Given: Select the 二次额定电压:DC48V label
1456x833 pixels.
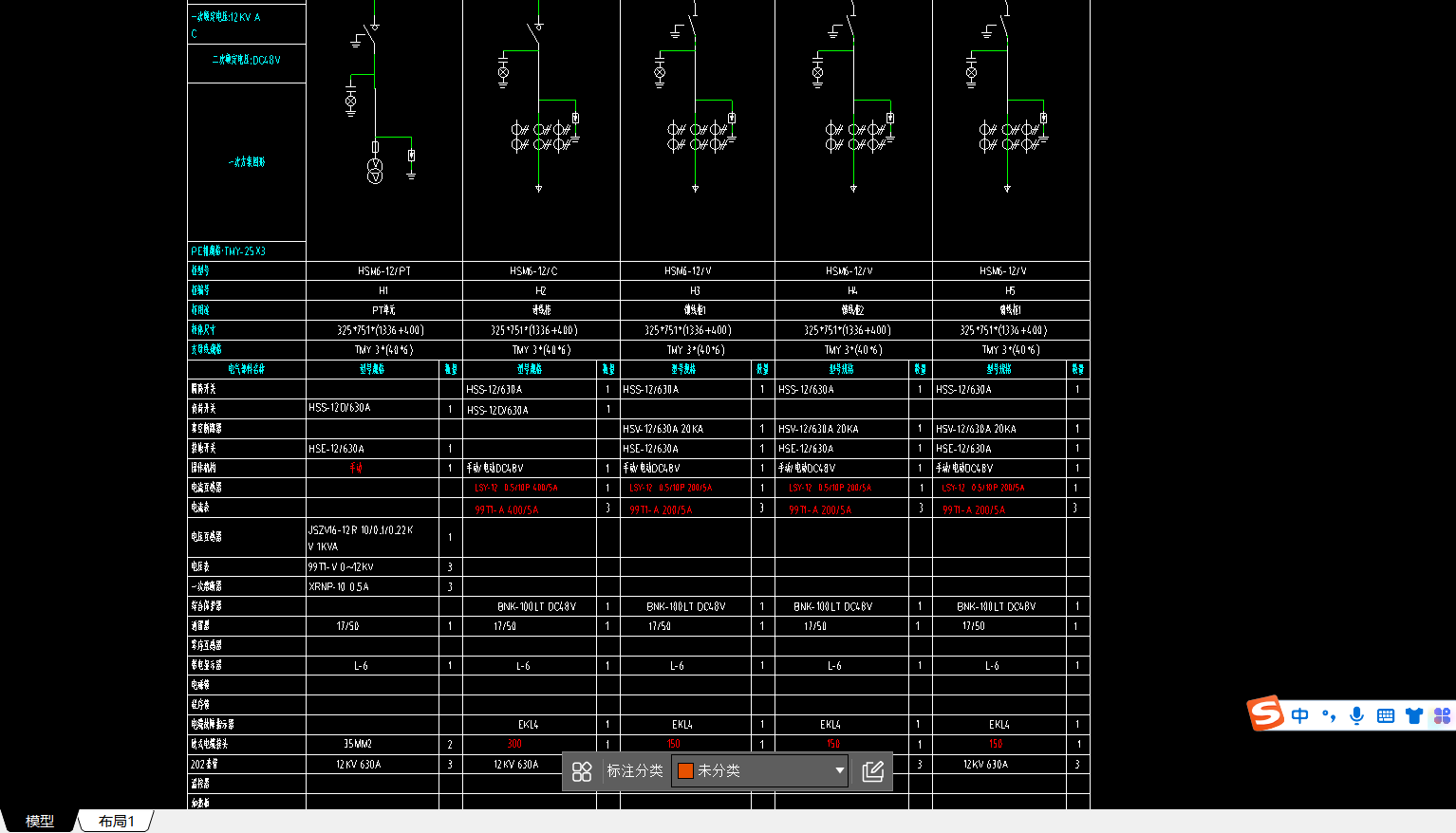Looking at the screenshot, I should [246, 60].
